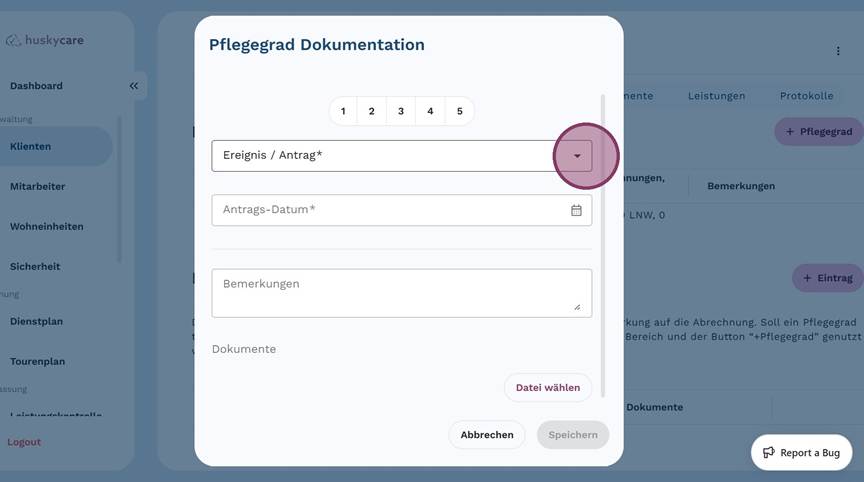Click the huskycare logo
Viewport: 864px width, 482px height.
45,40
